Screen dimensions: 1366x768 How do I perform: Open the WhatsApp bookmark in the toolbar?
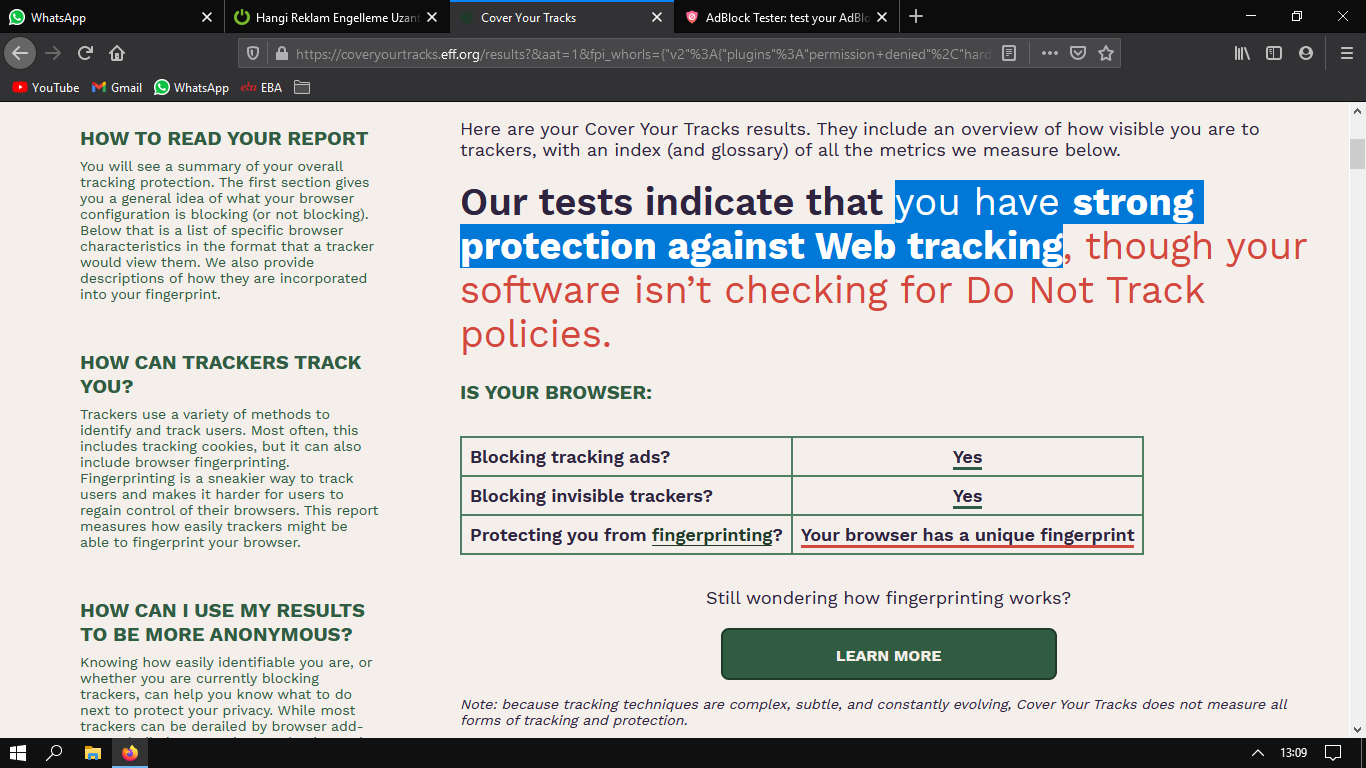pyautogui.click(x=192, y=87)
